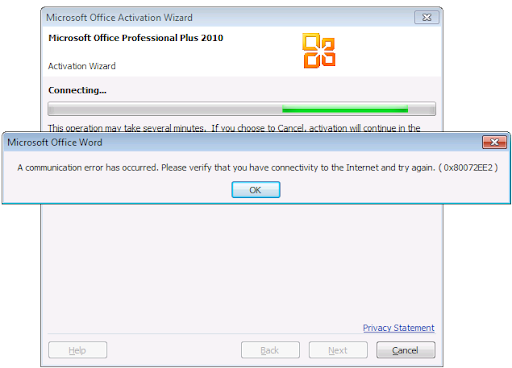This screenshot has width=512, height=368.
Task: Click the blank wizard area above Privacy Statement
Action: (x=242, y=263)
